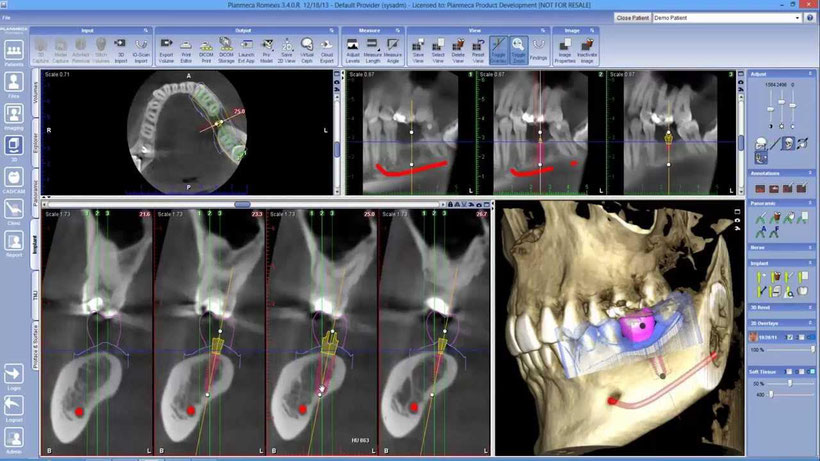The image size is (820, 461).
Task: Click the Logout button in sidebar
Action: pyautogui.click(x=14, y=408)
